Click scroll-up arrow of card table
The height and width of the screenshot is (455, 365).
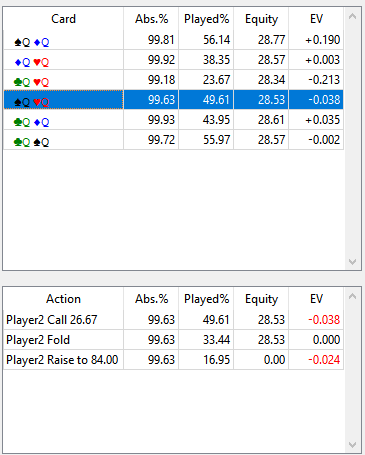point(352,16)
